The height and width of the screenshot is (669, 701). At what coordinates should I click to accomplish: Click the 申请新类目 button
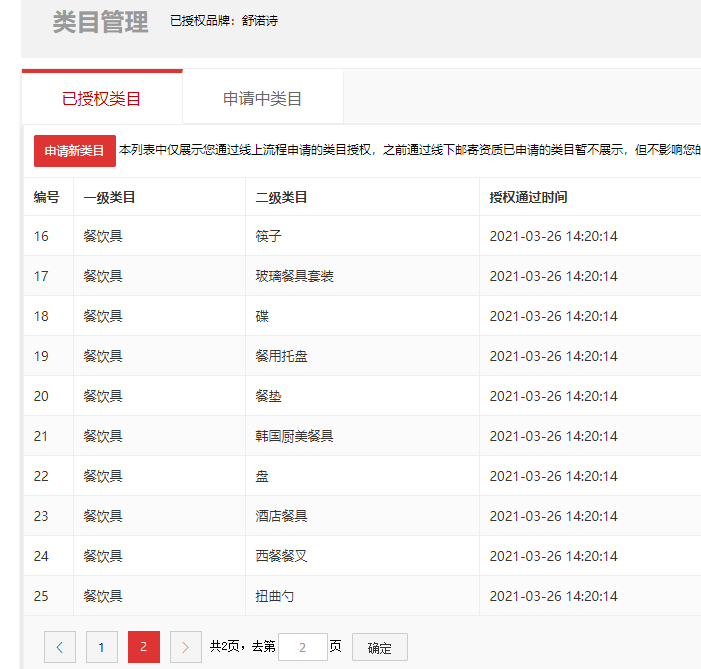75,151
